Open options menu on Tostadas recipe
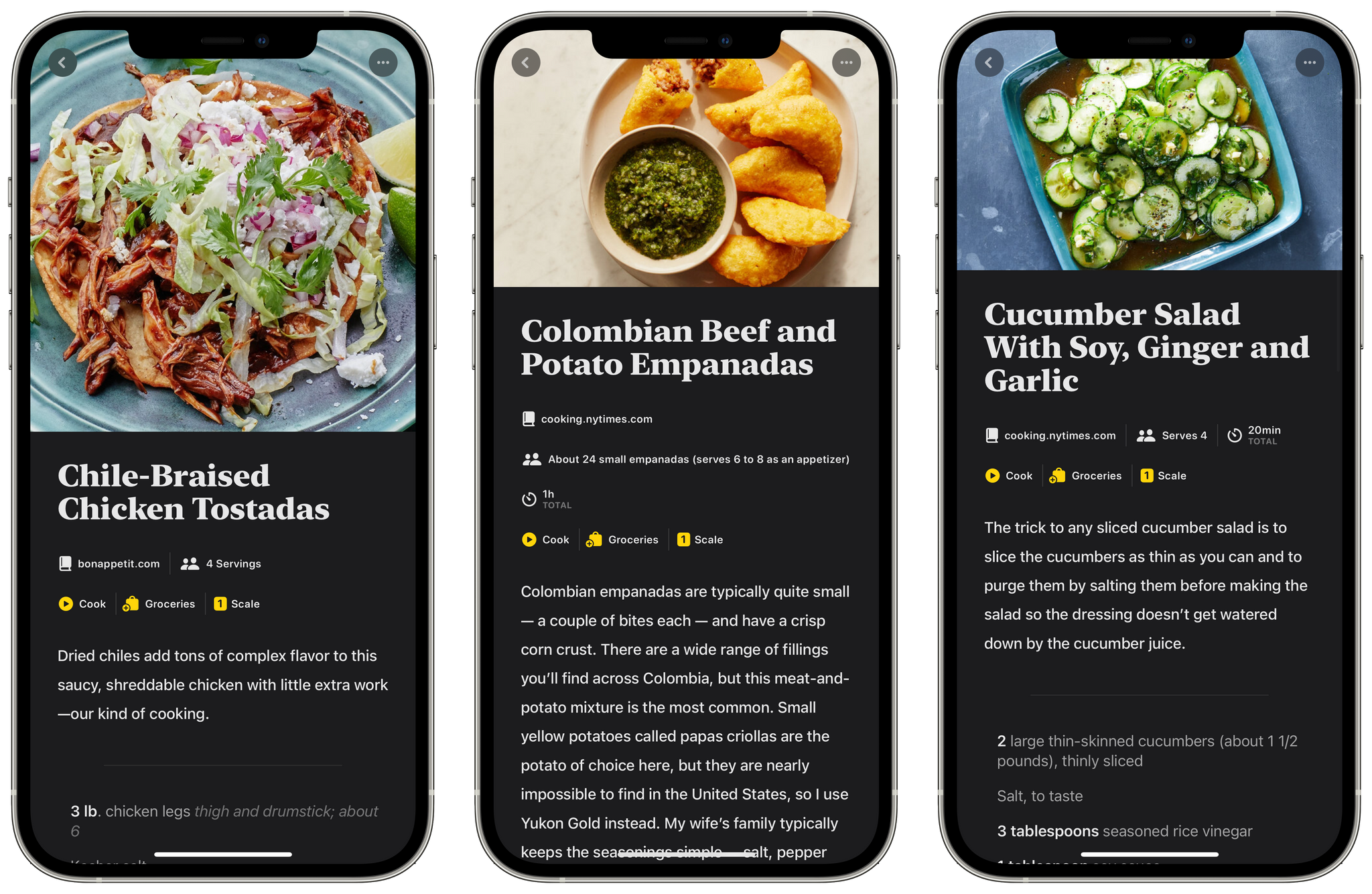 coord(382,62)
